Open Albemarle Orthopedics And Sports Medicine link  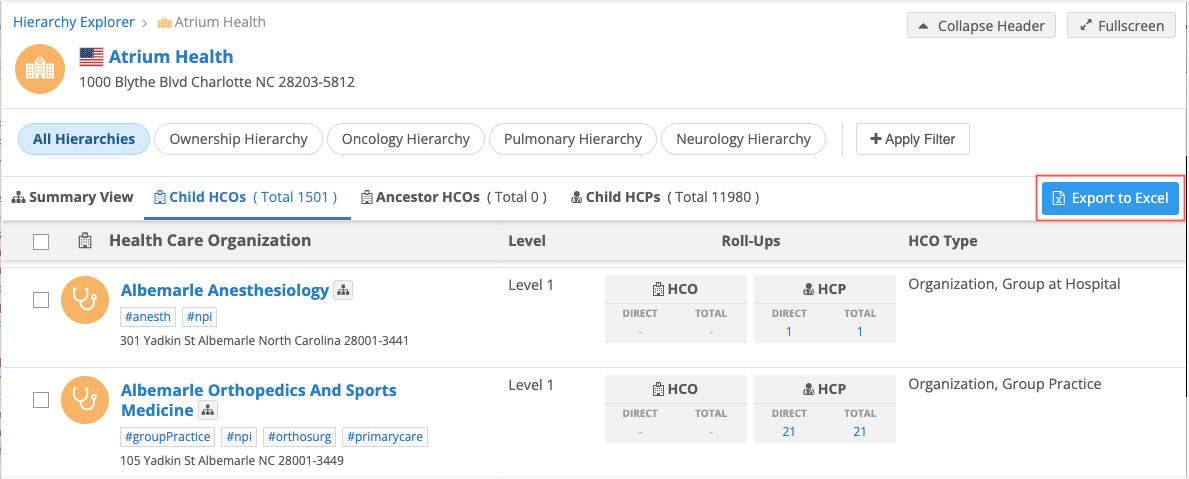tap(258, 400)
